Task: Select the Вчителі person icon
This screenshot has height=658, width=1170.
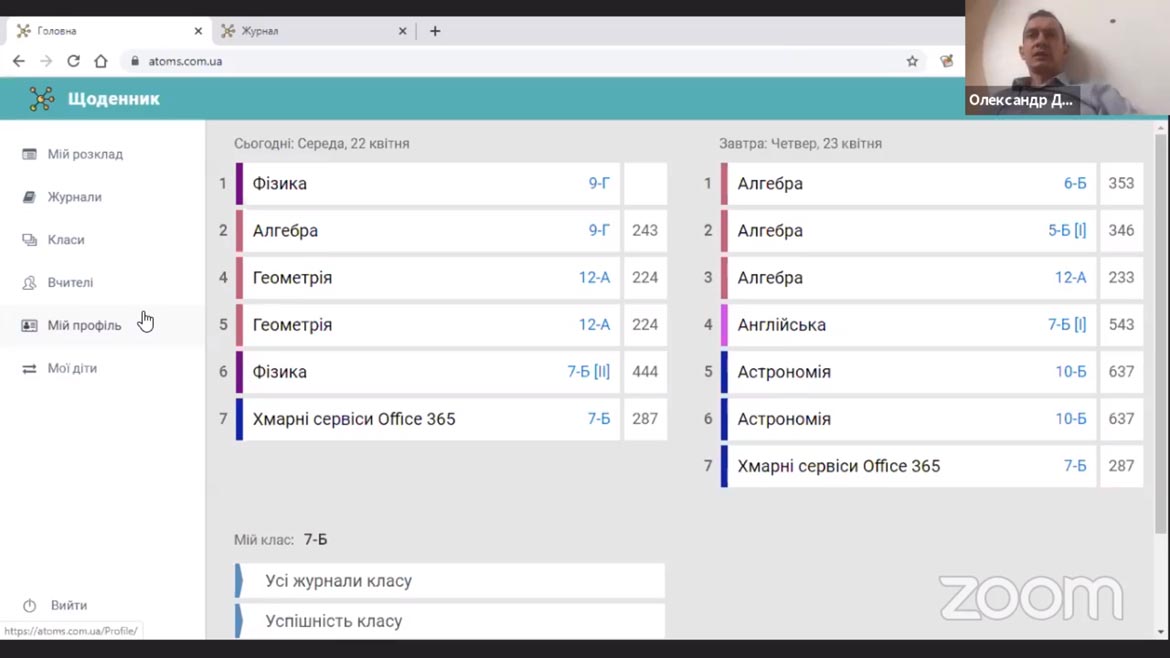Action: tap(29, 283)
